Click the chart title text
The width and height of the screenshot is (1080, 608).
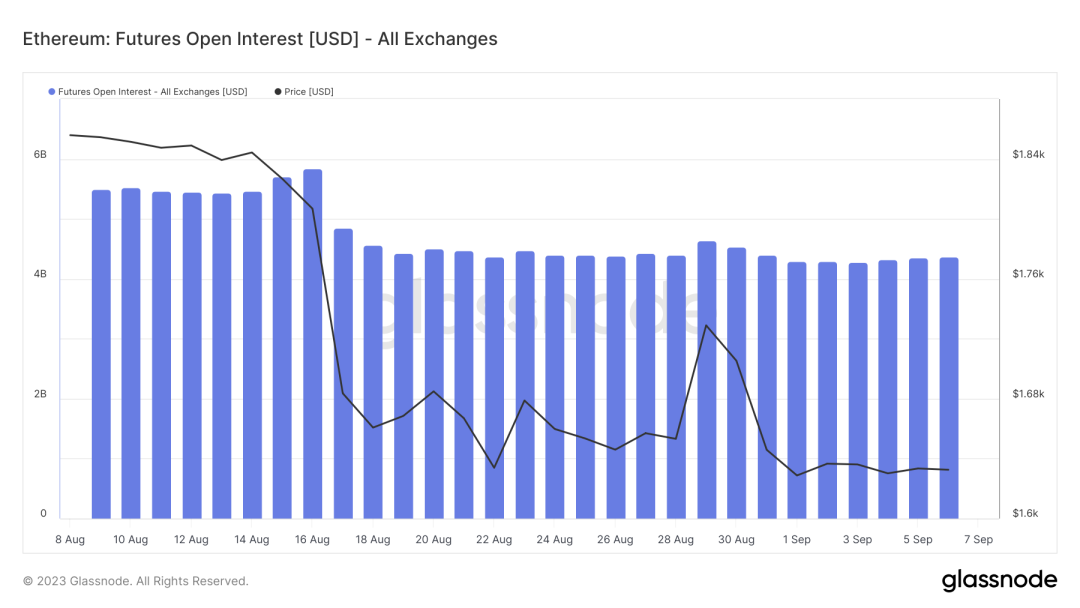(260, 40)
